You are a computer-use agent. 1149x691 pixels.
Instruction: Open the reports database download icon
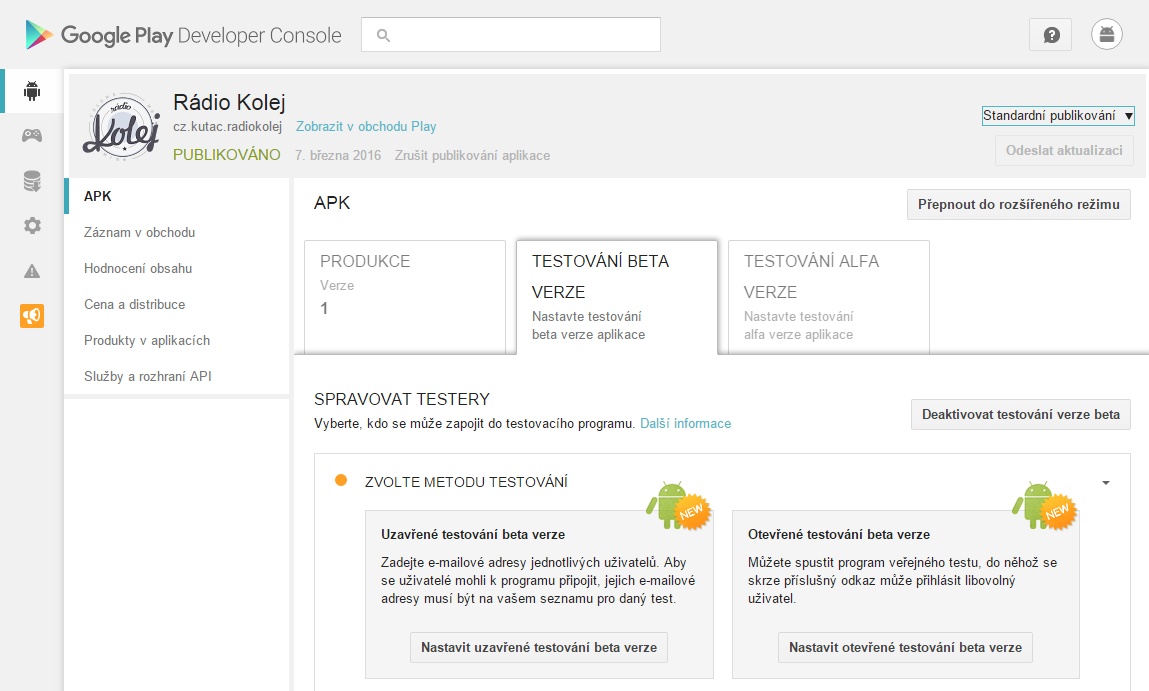tap(32, 181)
